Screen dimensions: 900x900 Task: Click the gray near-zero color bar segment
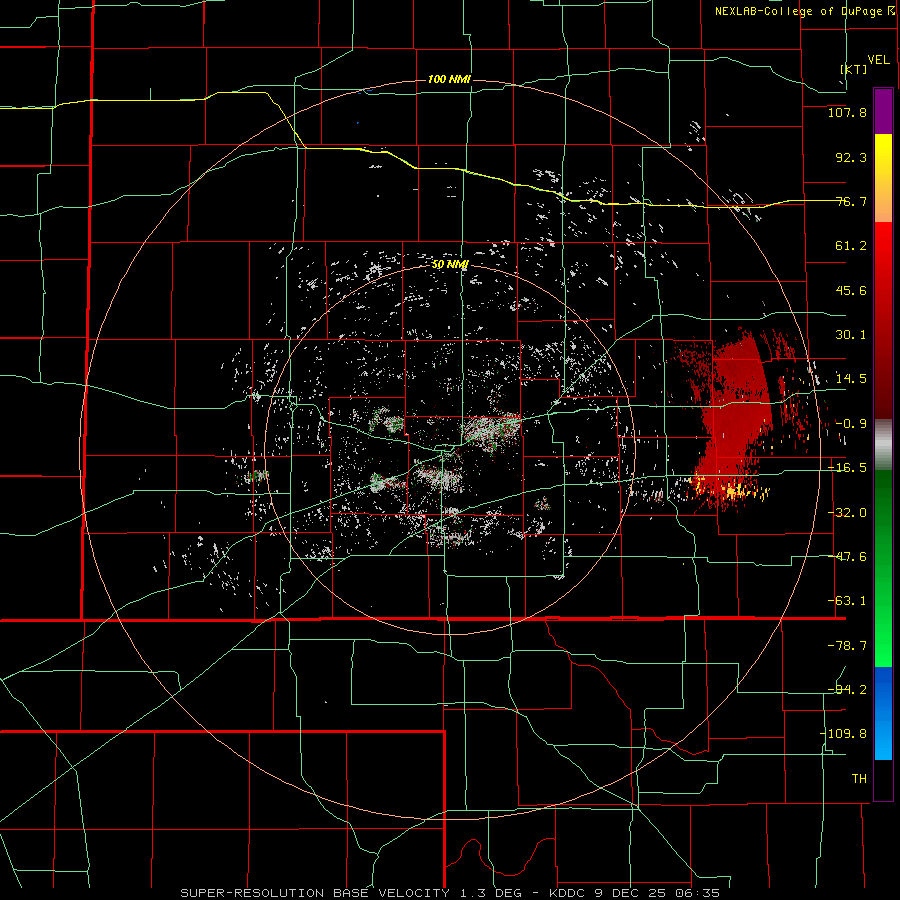coord(883,445)
